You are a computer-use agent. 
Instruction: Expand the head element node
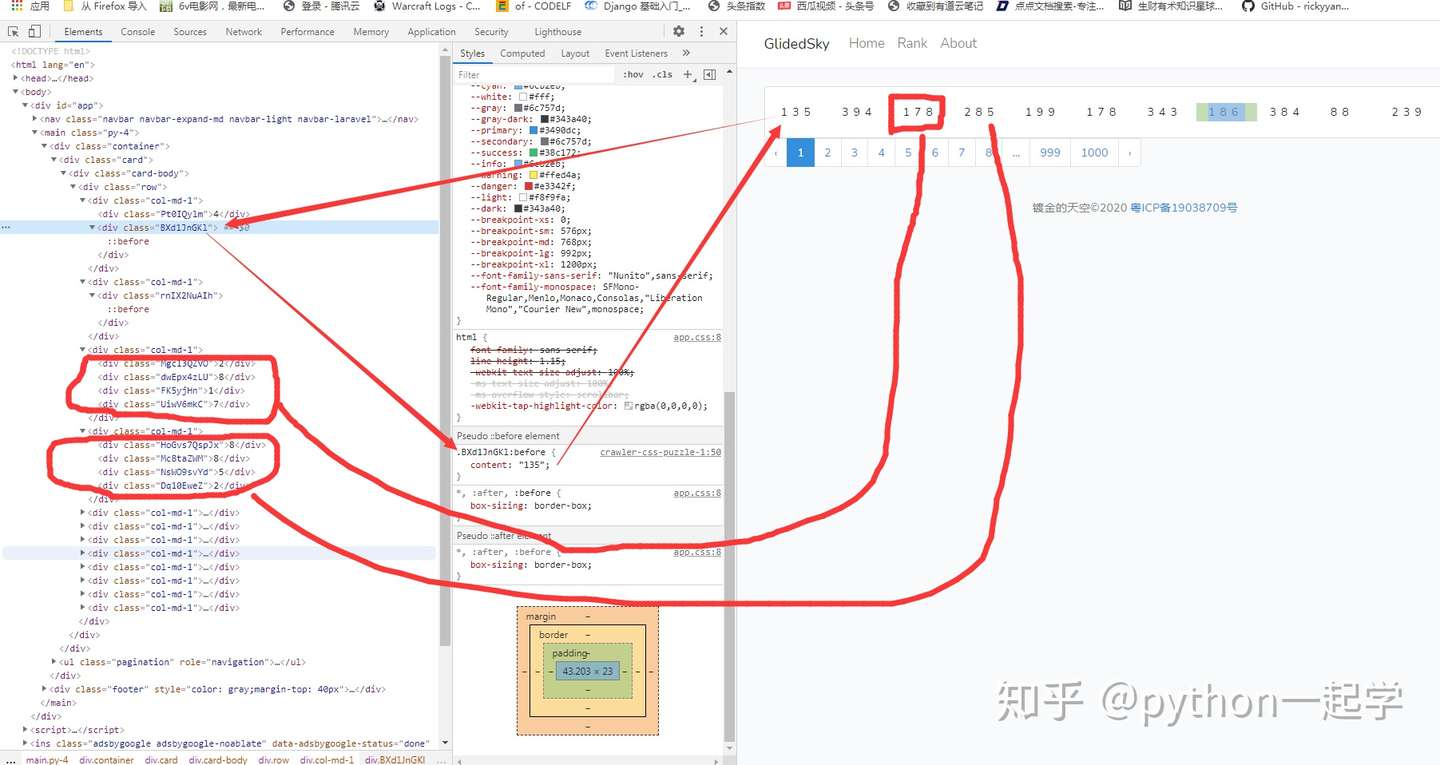15,78
